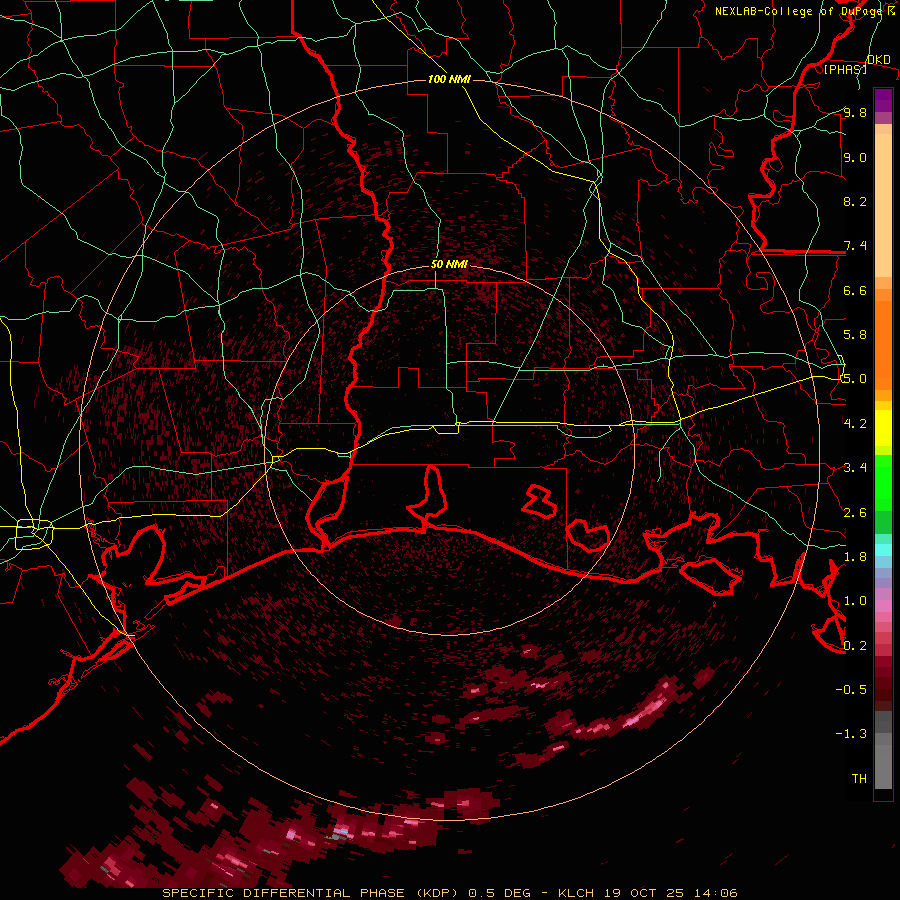Click the -1.3 value on the scale
This screenshot has width=900, height=900.
pyautogui.click(x=851, y=734)
